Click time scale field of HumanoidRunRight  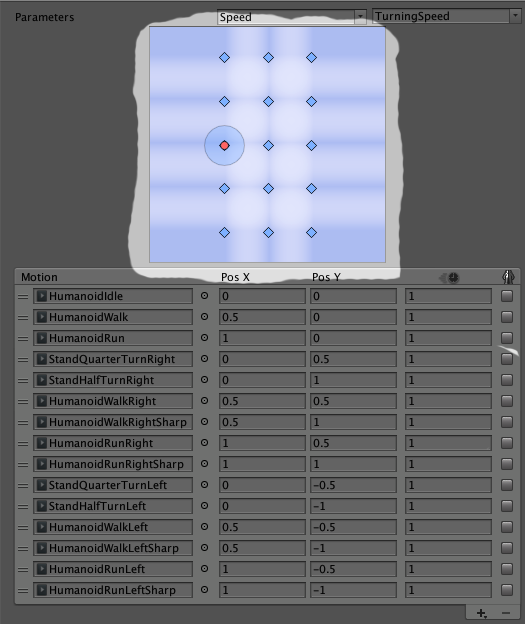(448, 443)
